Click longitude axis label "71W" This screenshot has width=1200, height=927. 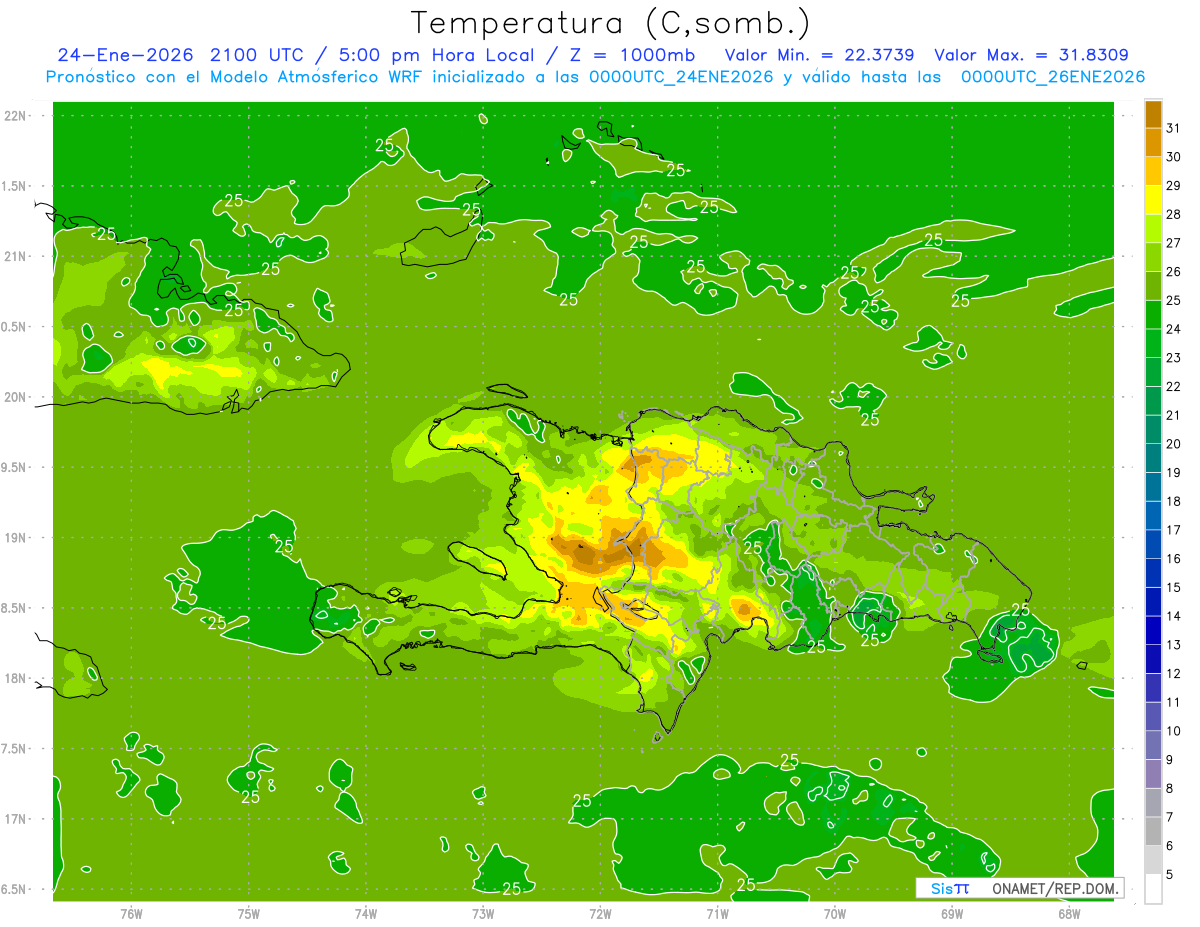point(717,914)
